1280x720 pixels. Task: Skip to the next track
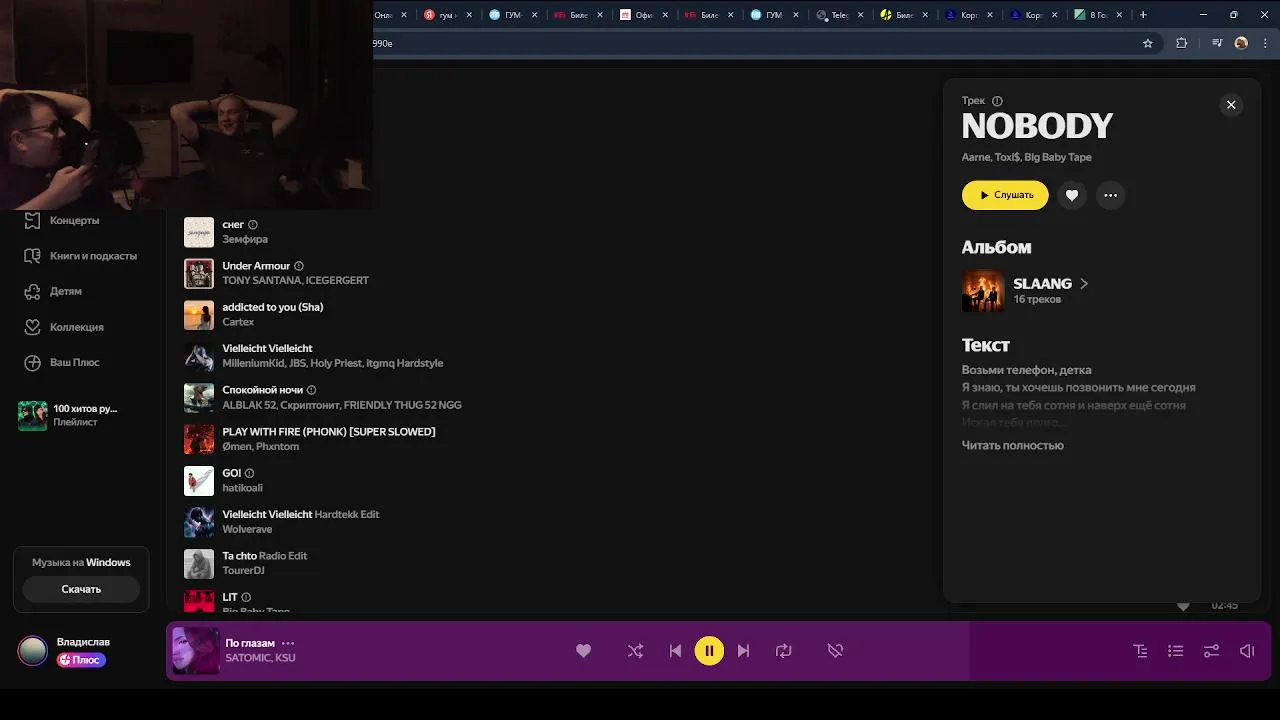tap(743, 651)
